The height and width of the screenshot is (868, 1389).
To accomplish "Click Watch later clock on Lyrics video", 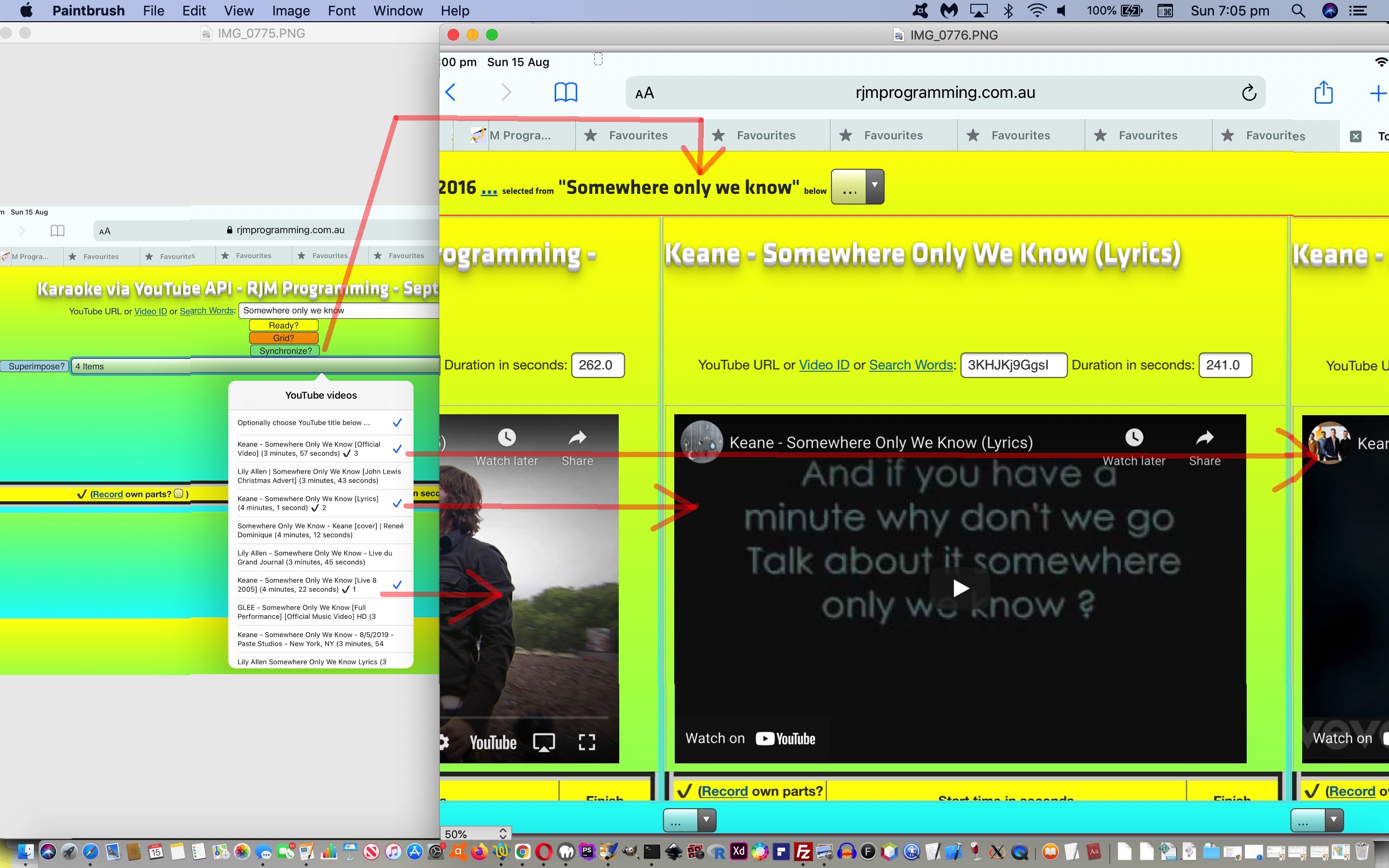I will pyautogui.click(x=1133, y=438).
